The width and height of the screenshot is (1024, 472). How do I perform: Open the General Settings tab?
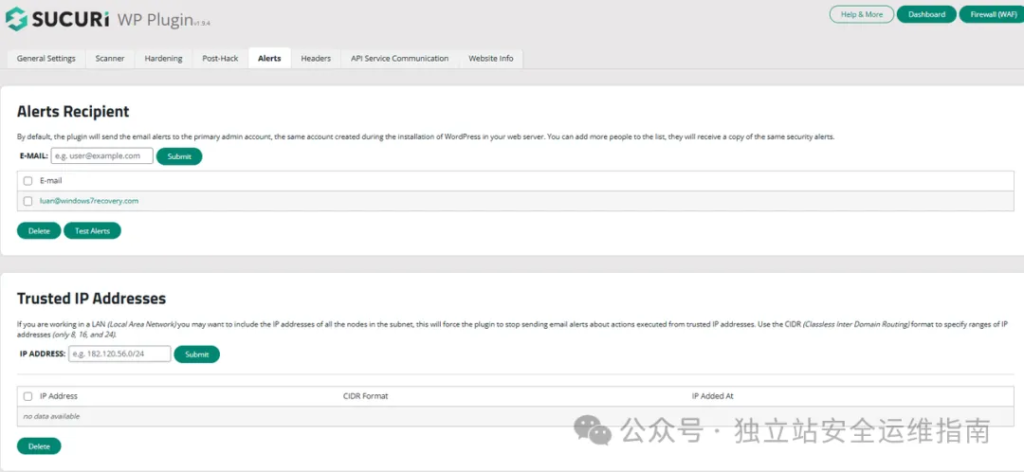[46, 58]
